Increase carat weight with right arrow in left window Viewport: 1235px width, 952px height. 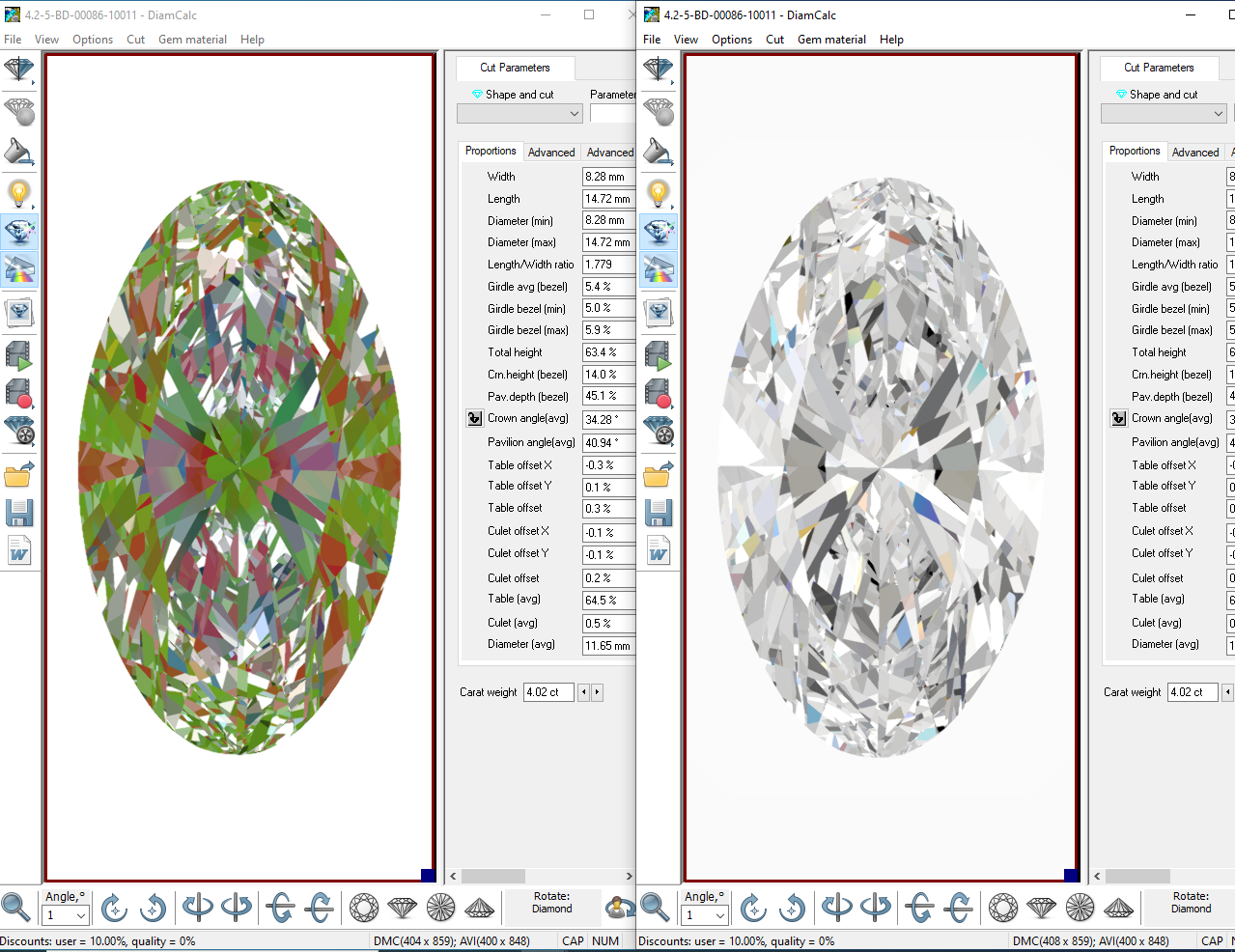(x=598, y=692)
